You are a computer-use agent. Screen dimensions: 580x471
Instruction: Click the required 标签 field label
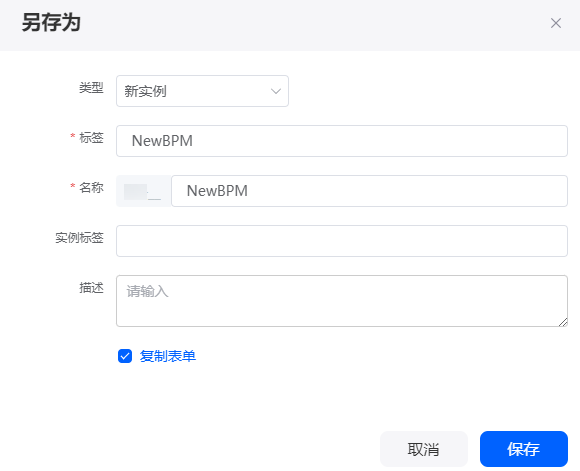(91, 138)
